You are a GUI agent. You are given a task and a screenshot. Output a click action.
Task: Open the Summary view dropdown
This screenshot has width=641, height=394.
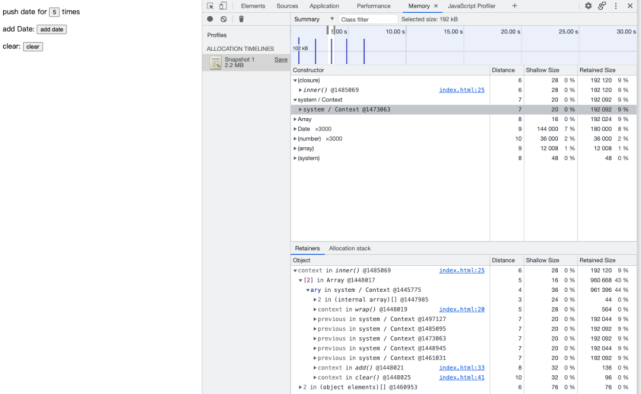pyautogui.click(x=314, y=19)
